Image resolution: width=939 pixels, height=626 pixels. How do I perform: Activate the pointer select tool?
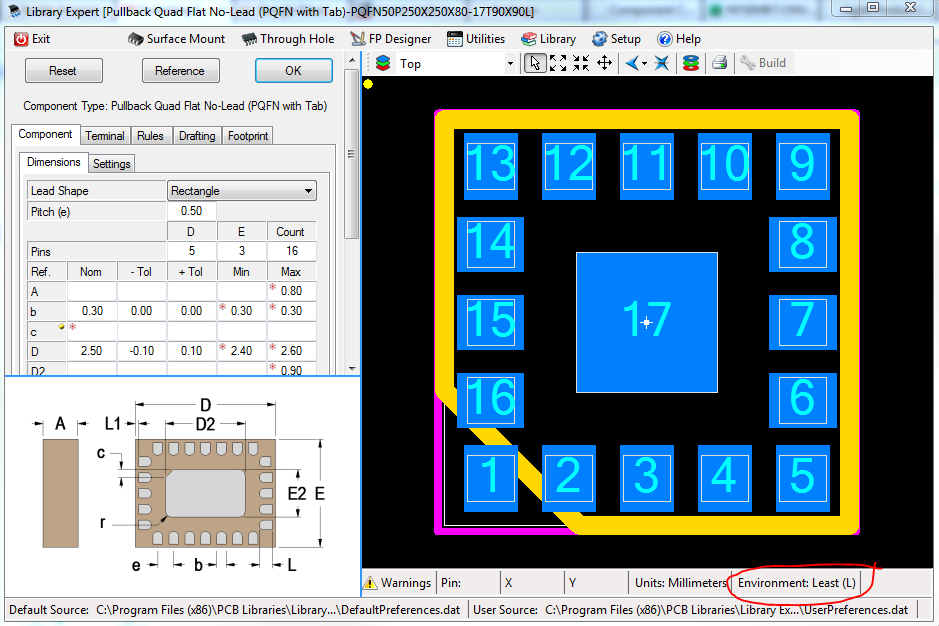535,63
